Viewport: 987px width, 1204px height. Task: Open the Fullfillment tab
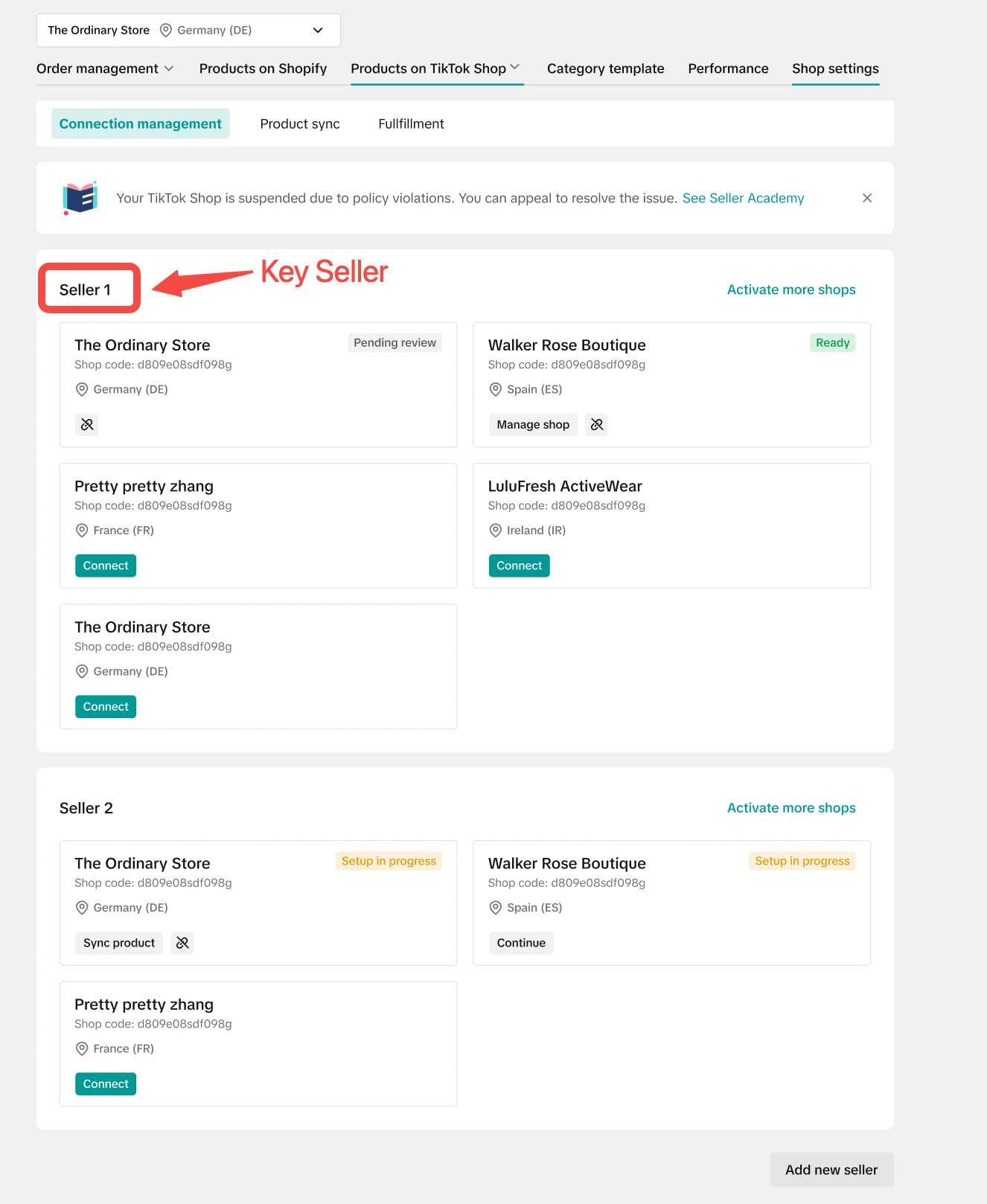tap(411, 124)
